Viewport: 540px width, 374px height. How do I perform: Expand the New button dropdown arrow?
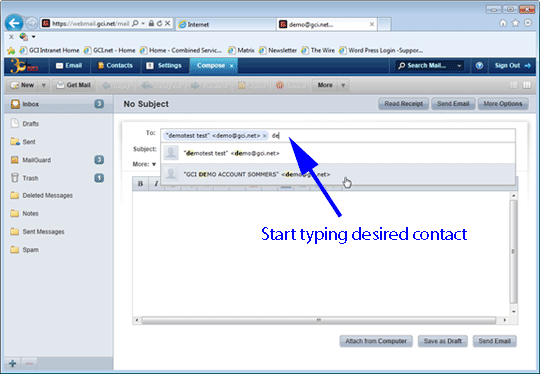point(44,85)
